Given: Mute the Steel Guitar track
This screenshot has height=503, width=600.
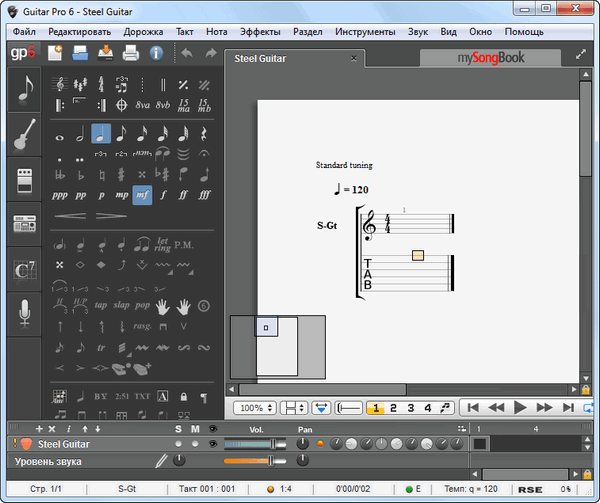Looking at the screenshot, I should coord(196,443).
